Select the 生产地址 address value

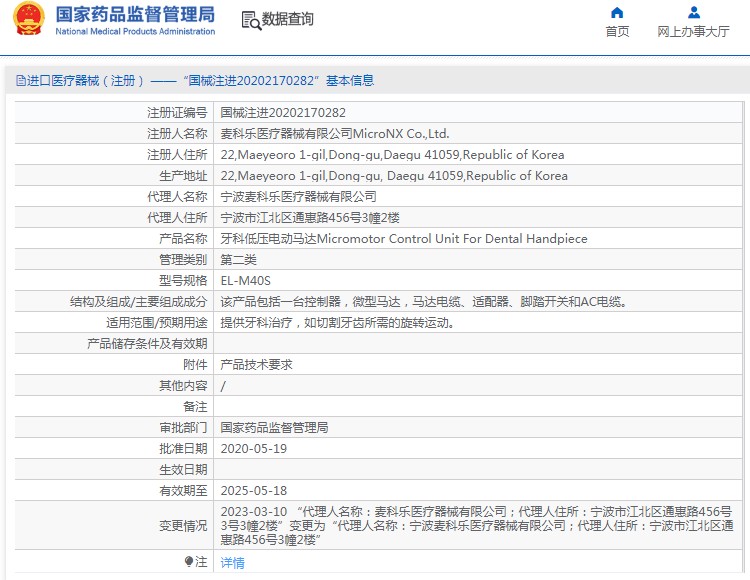click(394, 176)
